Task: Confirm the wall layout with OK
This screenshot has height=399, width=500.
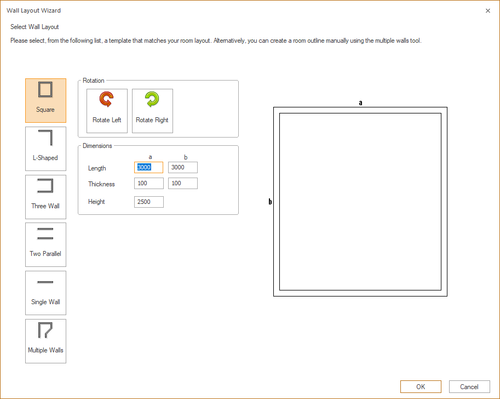Action: coord(421,387)
